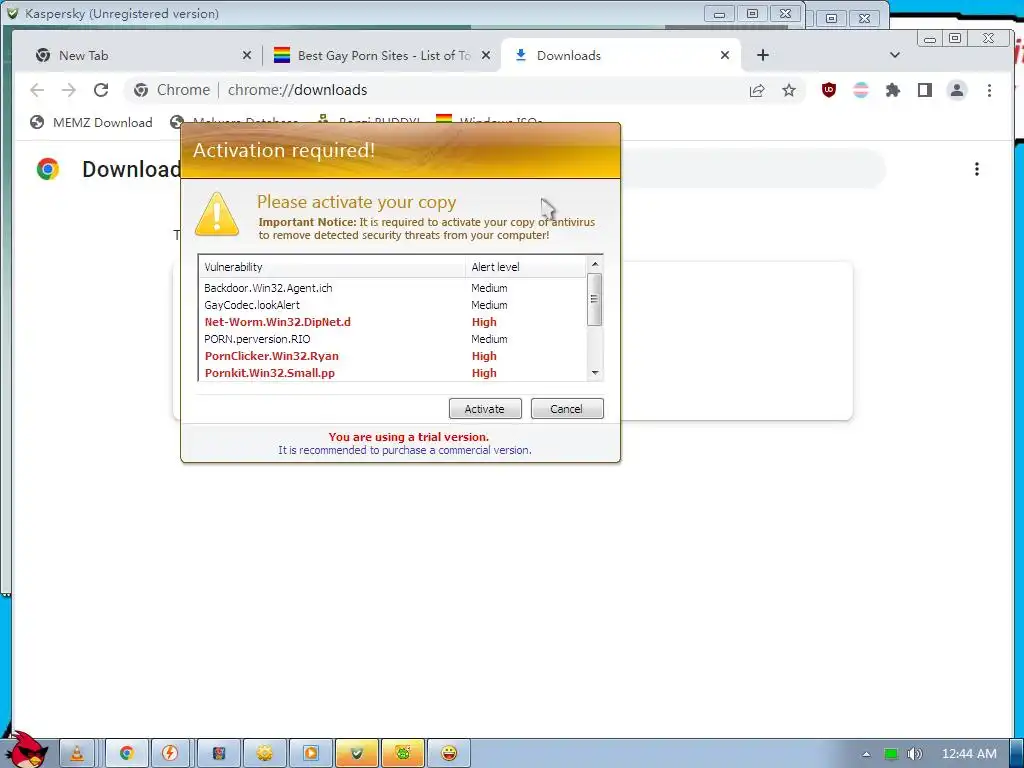Image resolution: width=1024 pixels, height=768 pixels.
Task: Open the smiley face taskbar app
Action: [x=449, y=754]
